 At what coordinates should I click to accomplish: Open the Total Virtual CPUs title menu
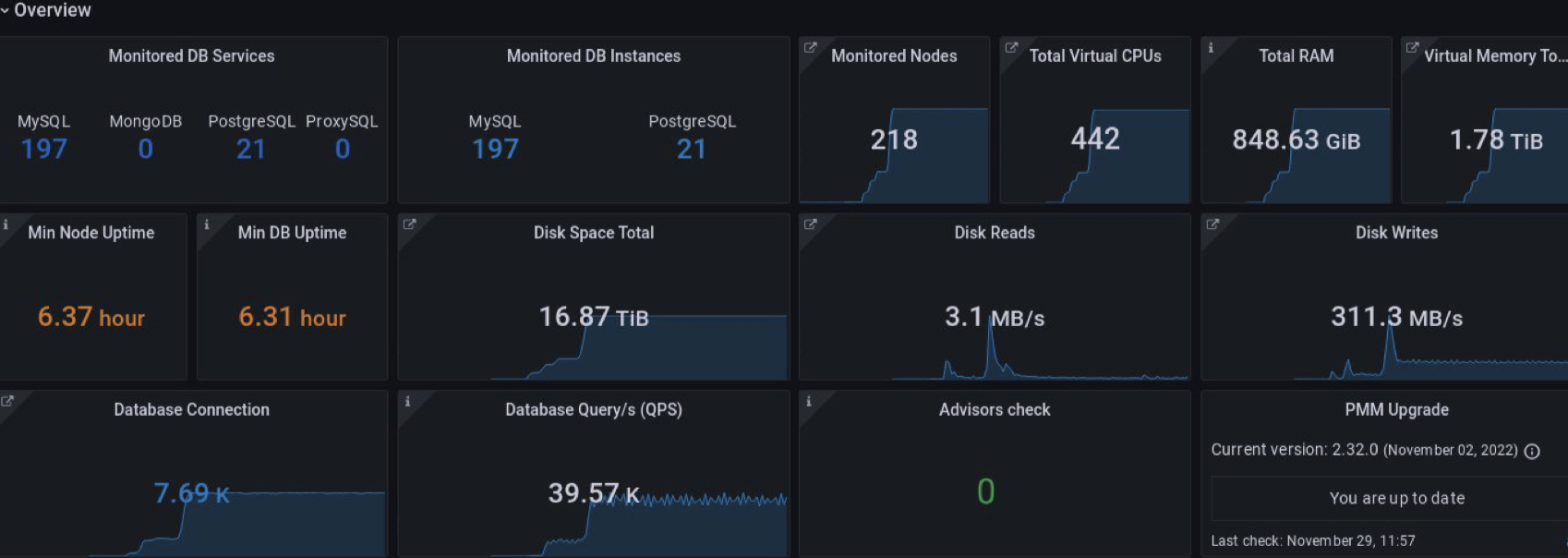tap(1095, 55)
